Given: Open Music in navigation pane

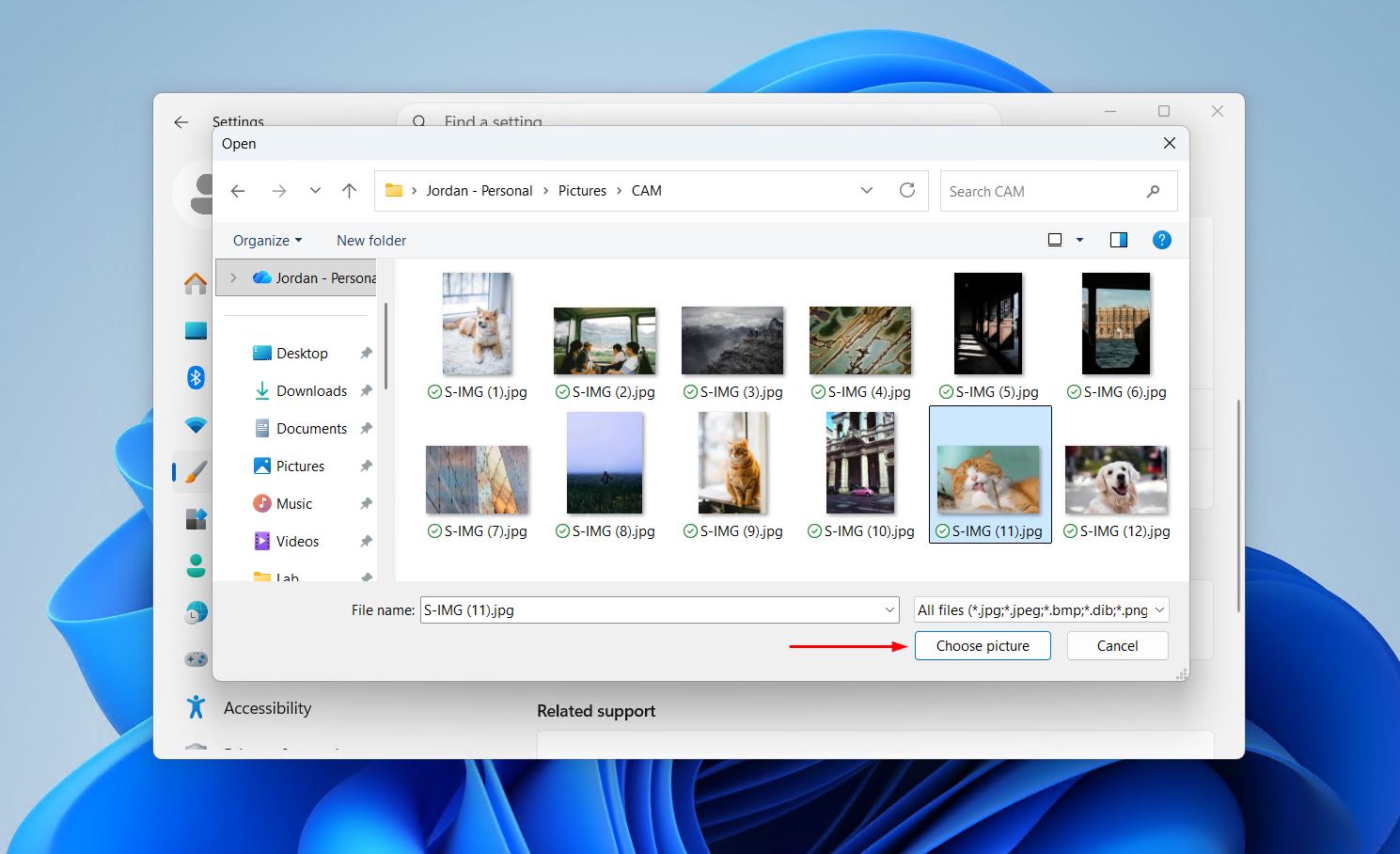Looking at the screenshot, I should [283, 504].
